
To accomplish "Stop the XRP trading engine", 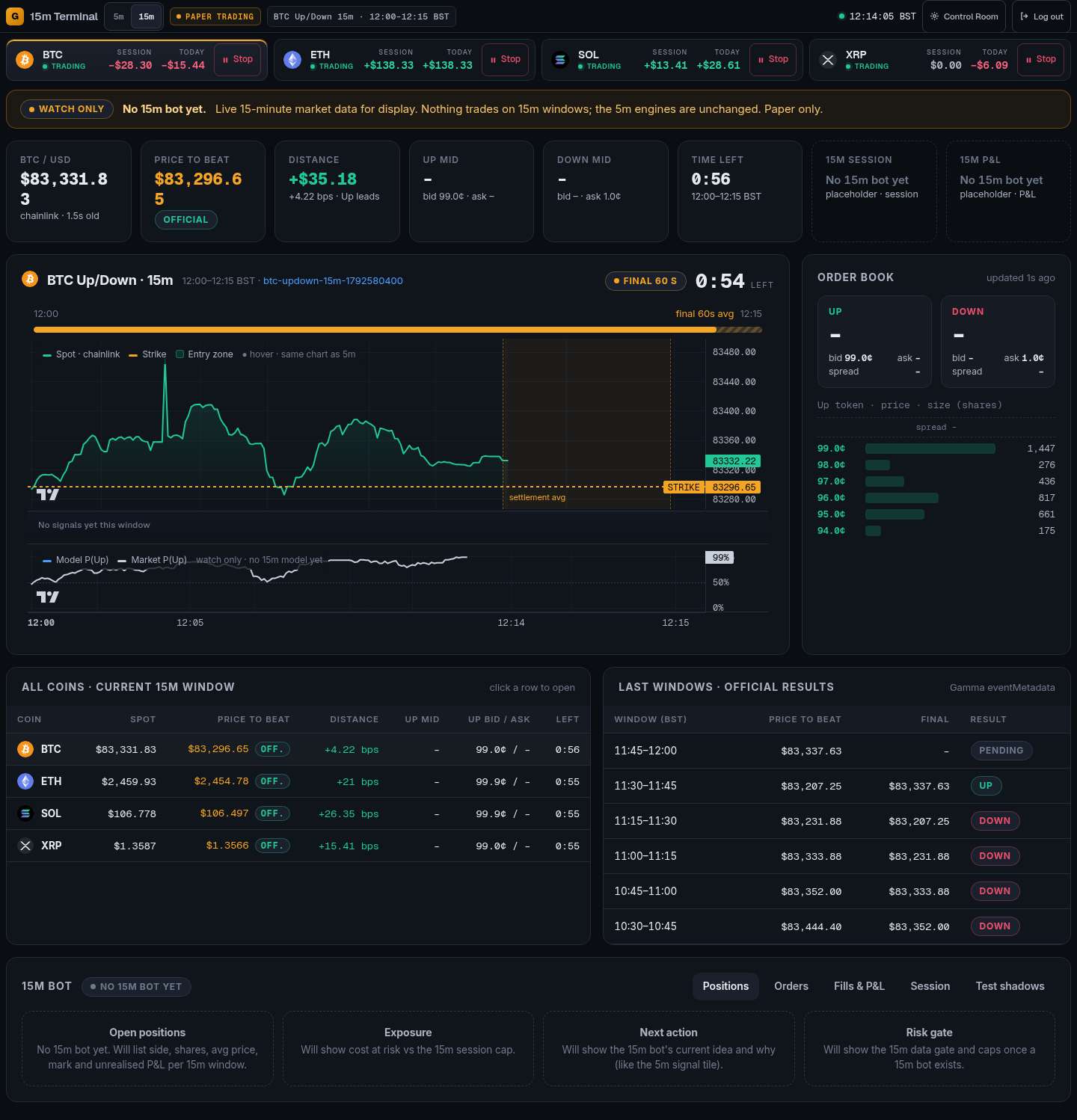I will tap(1040, 60).
